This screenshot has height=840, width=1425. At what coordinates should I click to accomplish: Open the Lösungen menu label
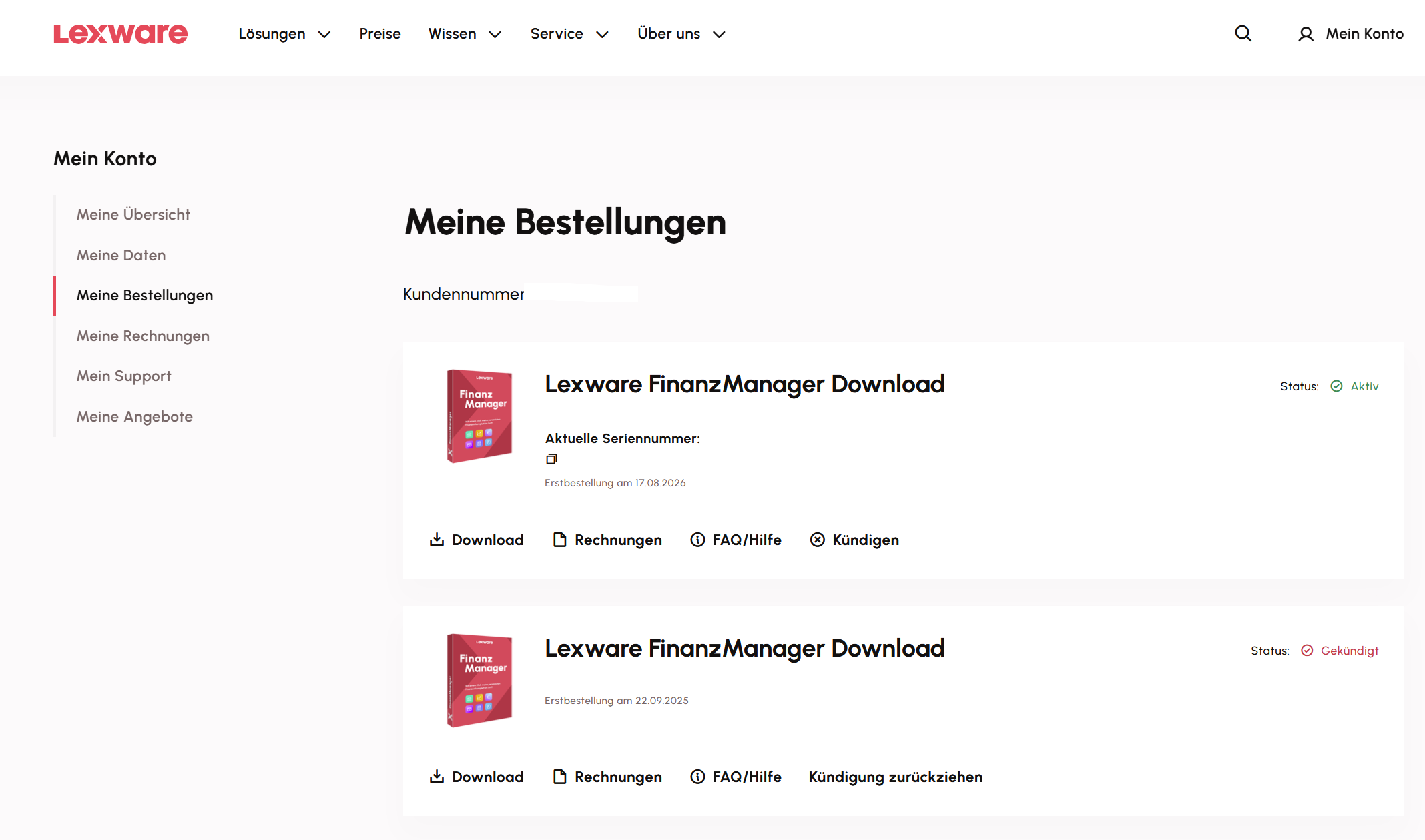click(272, 34)
